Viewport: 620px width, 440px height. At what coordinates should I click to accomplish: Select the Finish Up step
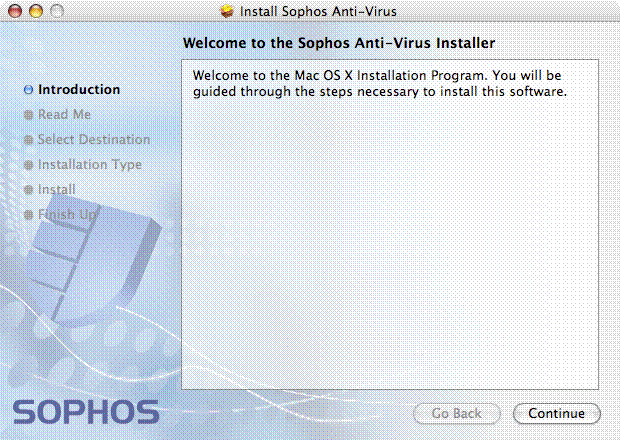67,215
